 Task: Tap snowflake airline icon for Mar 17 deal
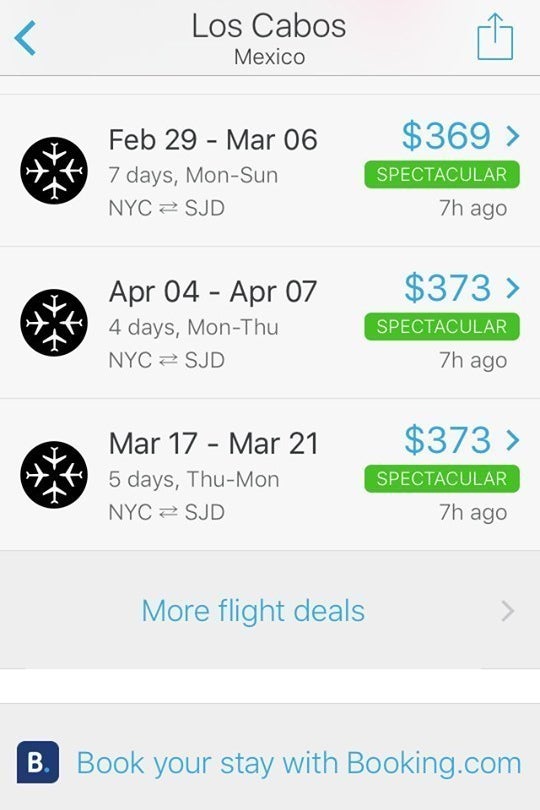coord(54,474)
